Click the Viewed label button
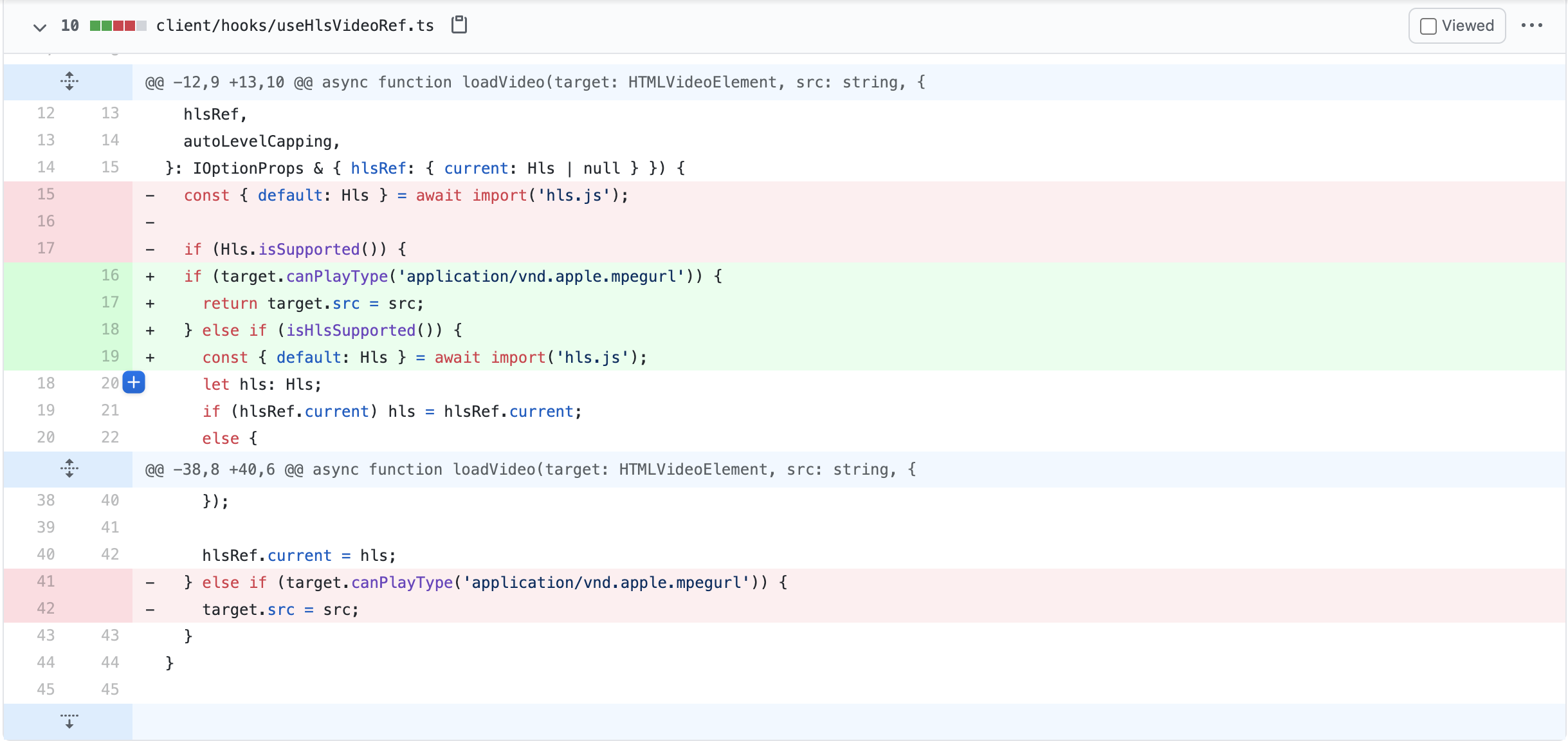This screenshot has width=1568, height=741. [1467, 26]
